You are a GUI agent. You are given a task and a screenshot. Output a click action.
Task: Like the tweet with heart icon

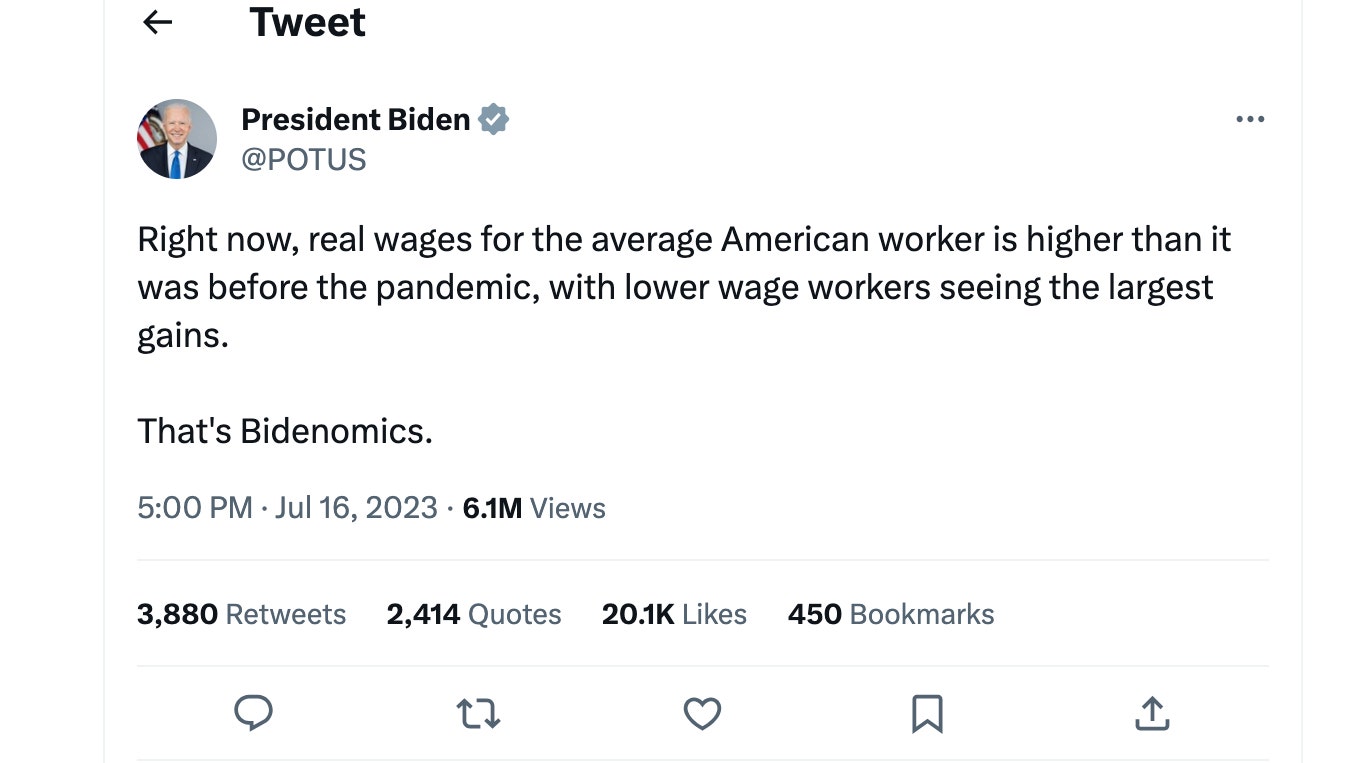pyautogui.click(x=702, y=713)
